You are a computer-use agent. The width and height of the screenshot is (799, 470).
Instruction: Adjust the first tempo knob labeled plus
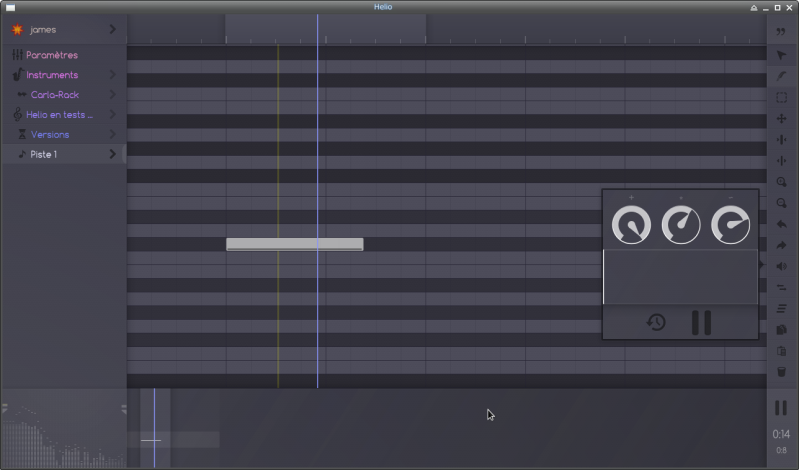pyautogui.click(x=631, y=225)
